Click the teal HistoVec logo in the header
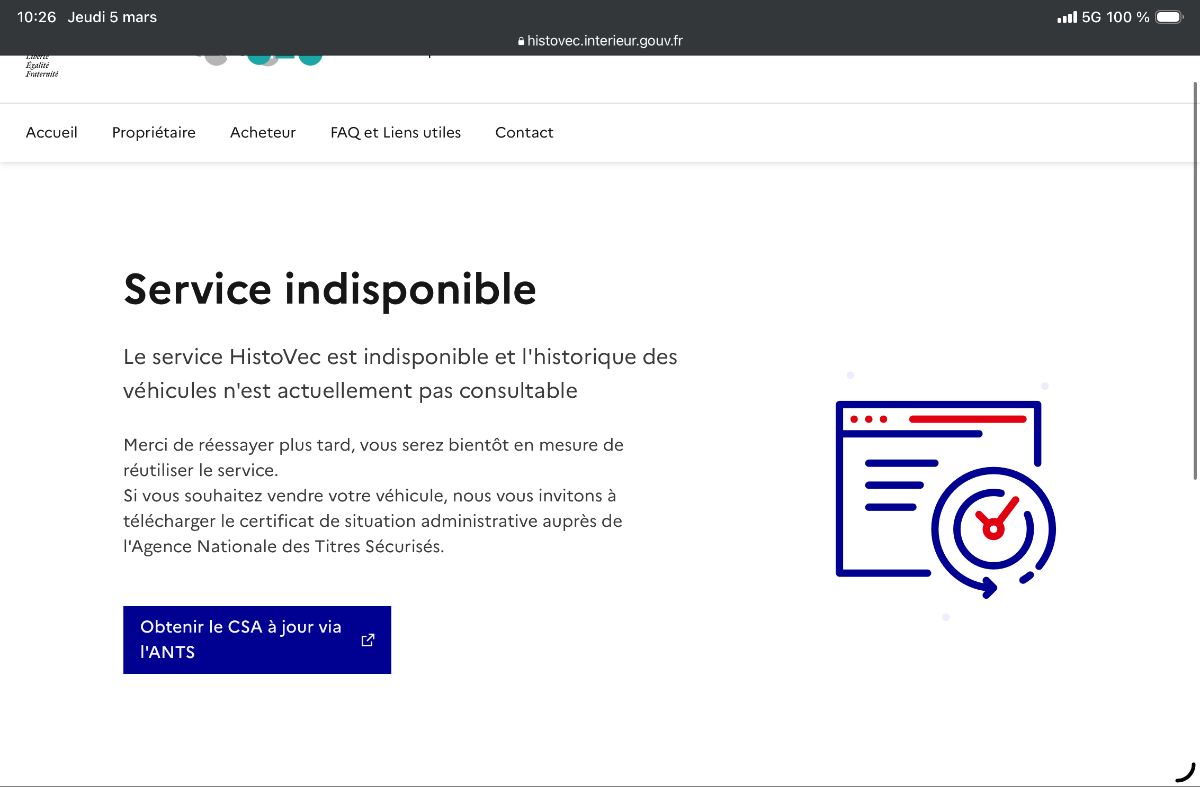 click(284, 58)
